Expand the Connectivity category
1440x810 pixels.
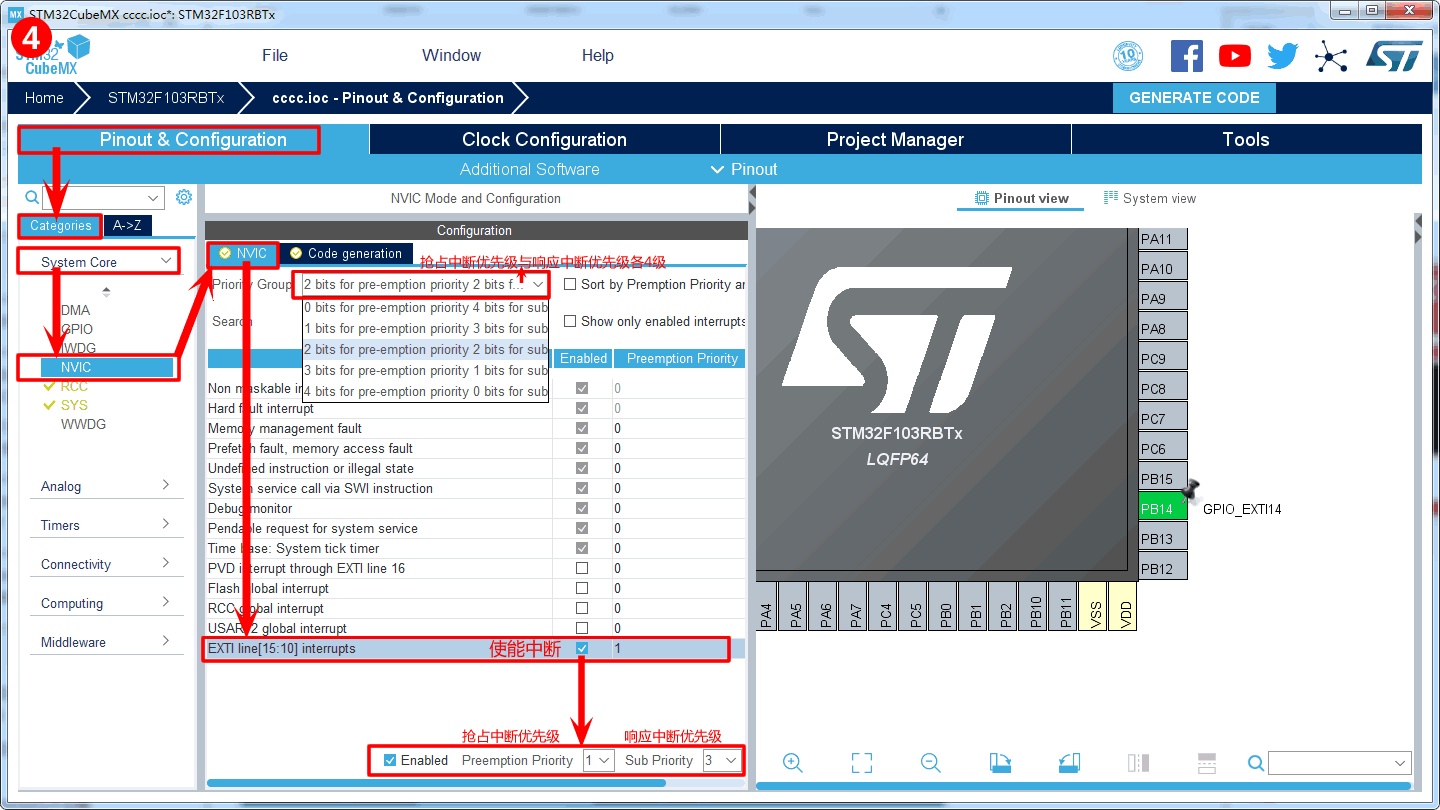pos(105,564)
